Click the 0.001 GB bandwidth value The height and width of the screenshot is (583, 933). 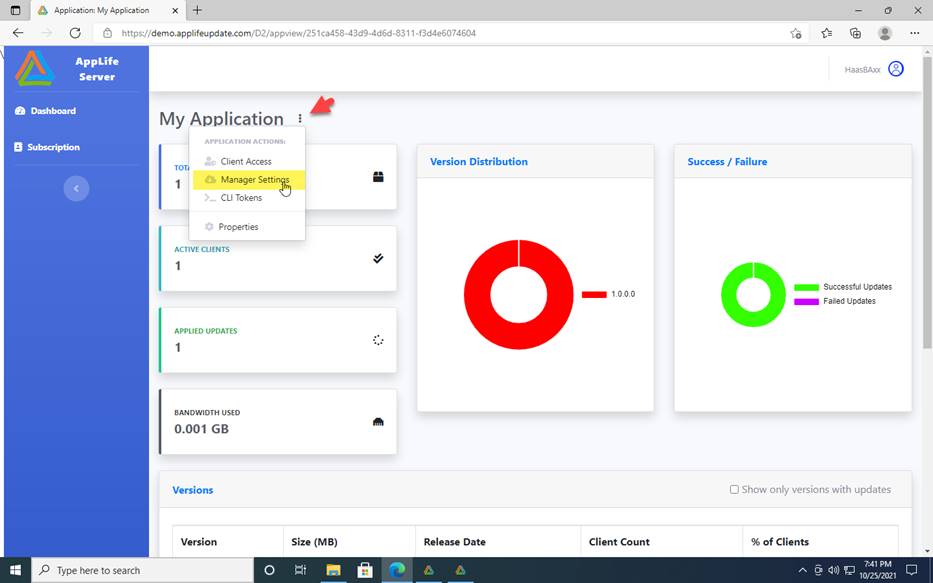pos(201,429)
